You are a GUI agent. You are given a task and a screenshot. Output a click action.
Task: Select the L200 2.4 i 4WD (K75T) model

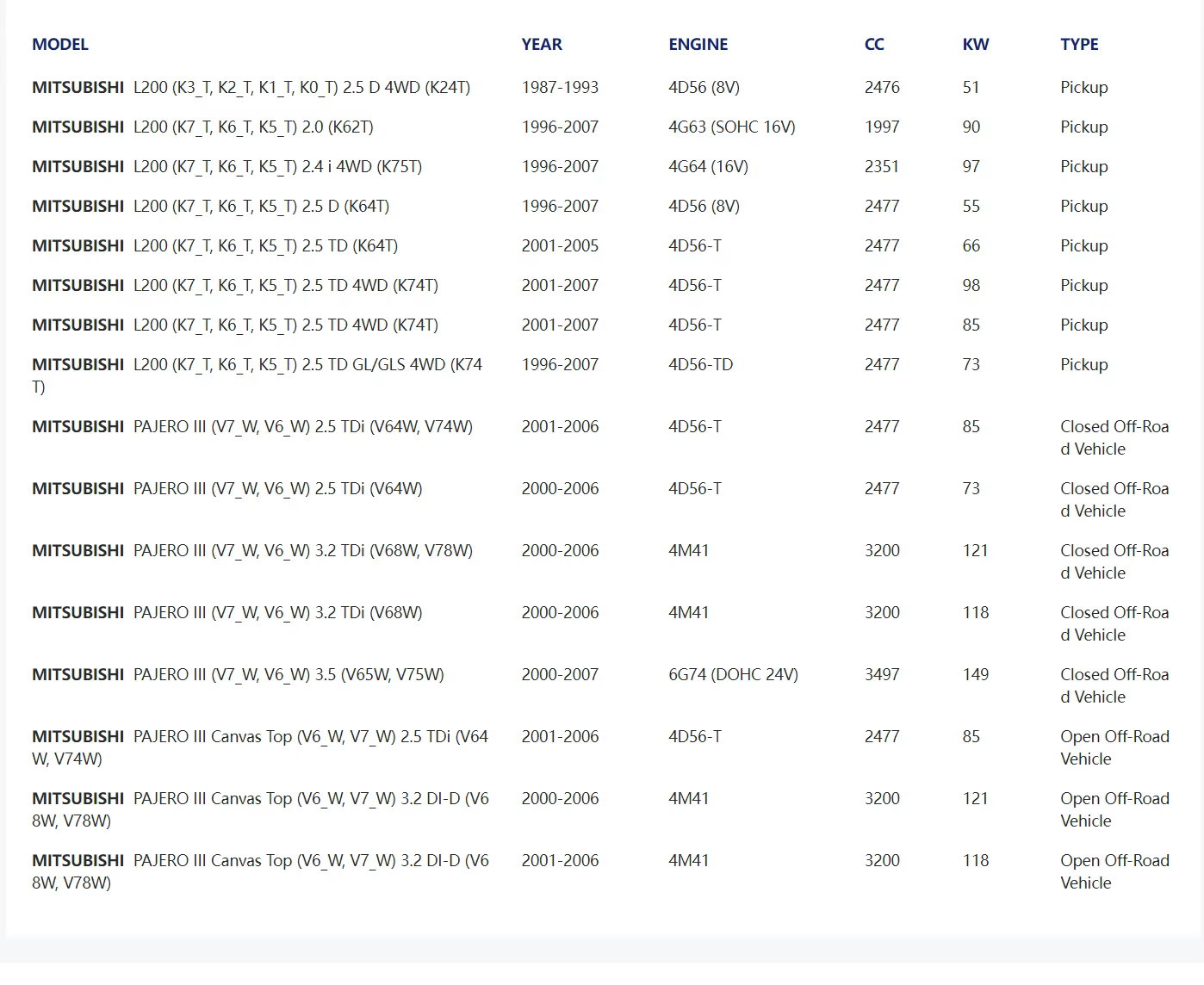click(x=227, y=166)
